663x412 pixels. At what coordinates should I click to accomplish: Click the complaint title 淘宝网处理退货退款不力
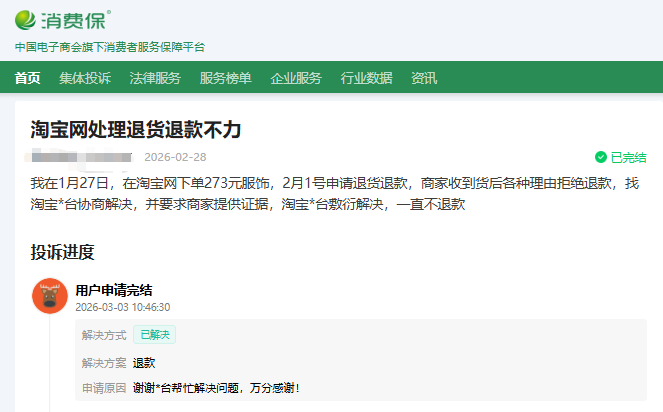tap(136, 130)
